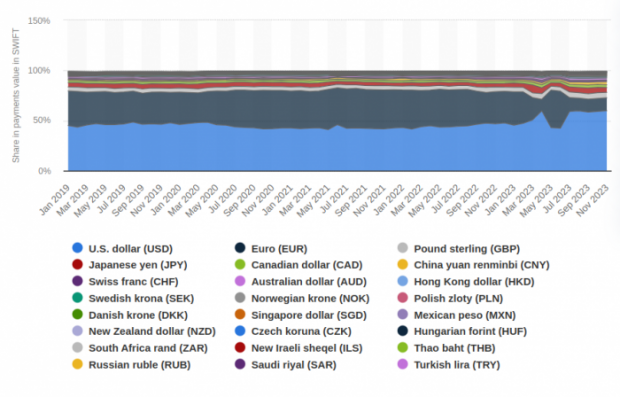Click the Canadian dollar (CAD) legend label
Screen dimensions: 620x397
coord(307,265)
